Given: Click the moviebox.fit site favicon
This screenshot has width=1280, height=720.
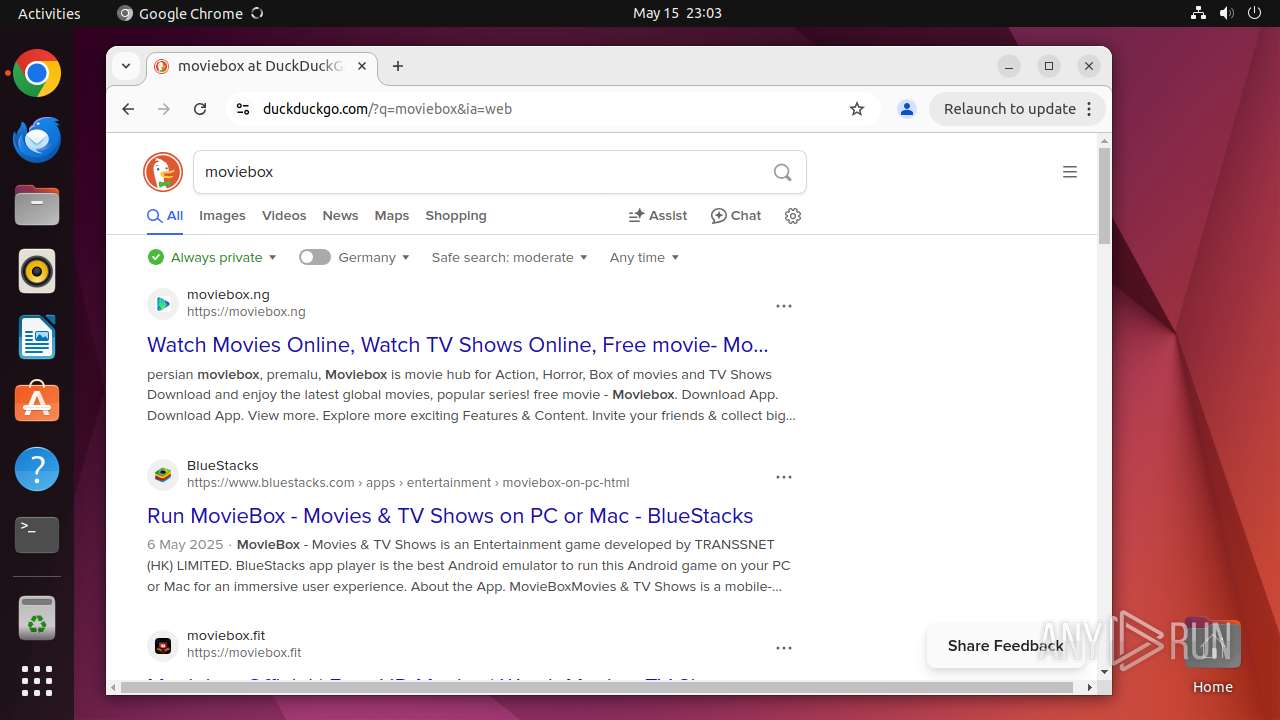Looking at the screenshot, I should point(163,646).
